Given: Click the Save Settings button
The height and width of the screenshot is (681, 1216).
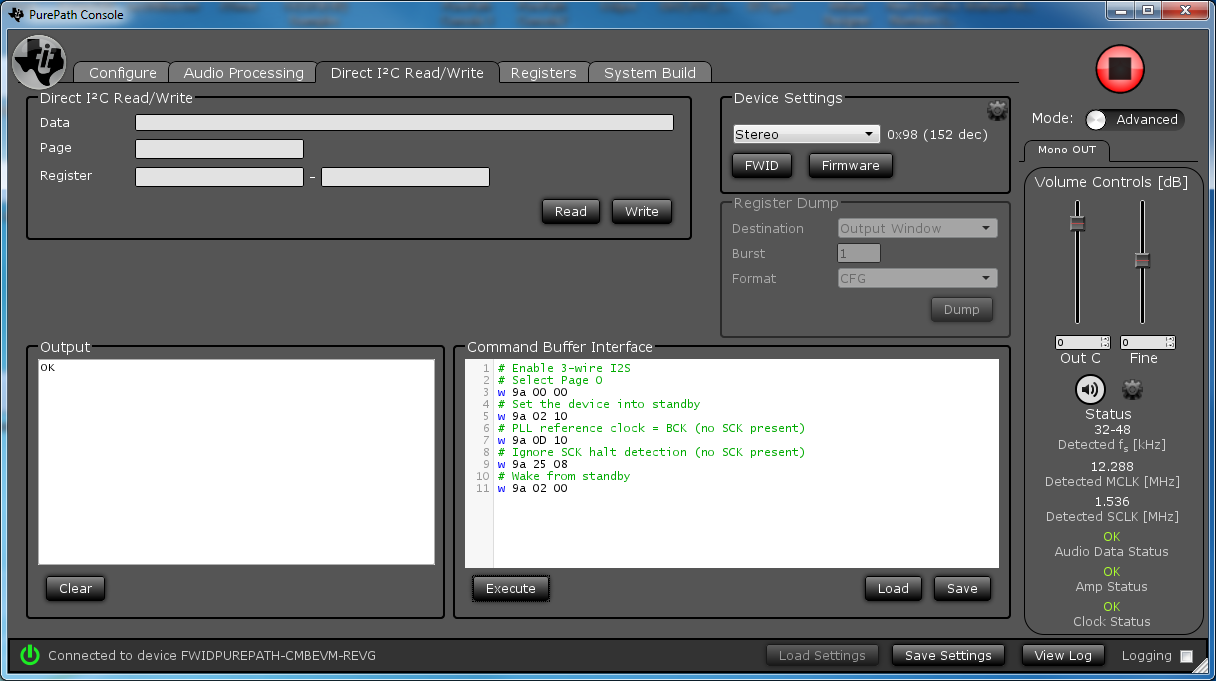Looking at the screenshot, I should pos(947,655).
